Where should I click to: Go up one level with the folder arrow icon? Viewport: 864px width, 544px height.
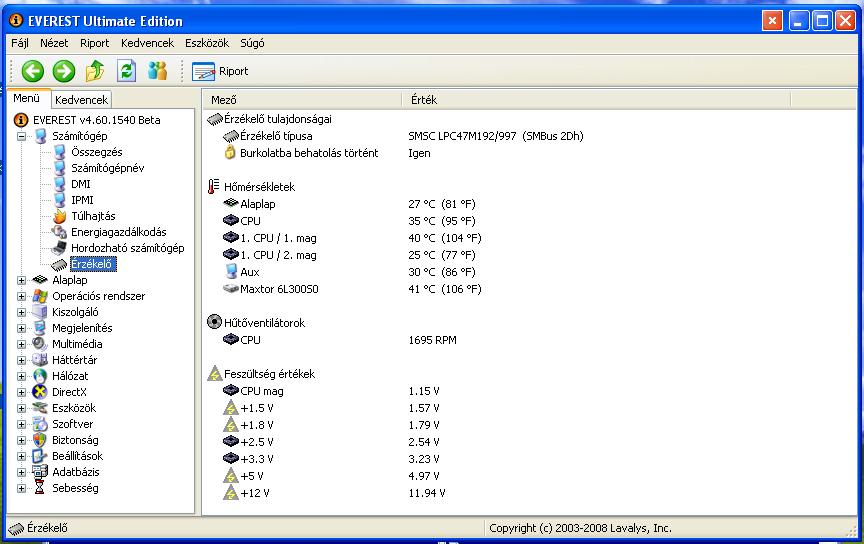tap(95, 71)
